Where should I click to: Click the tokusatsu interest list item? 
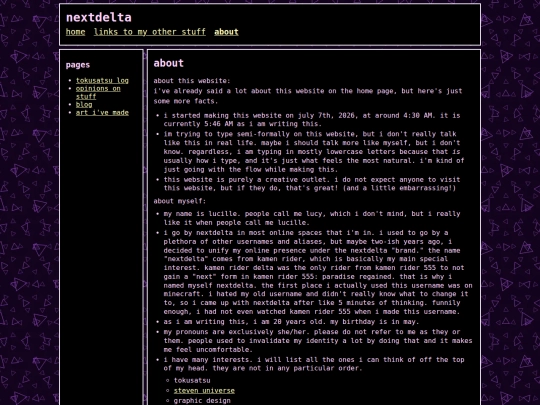coord(192,381)
